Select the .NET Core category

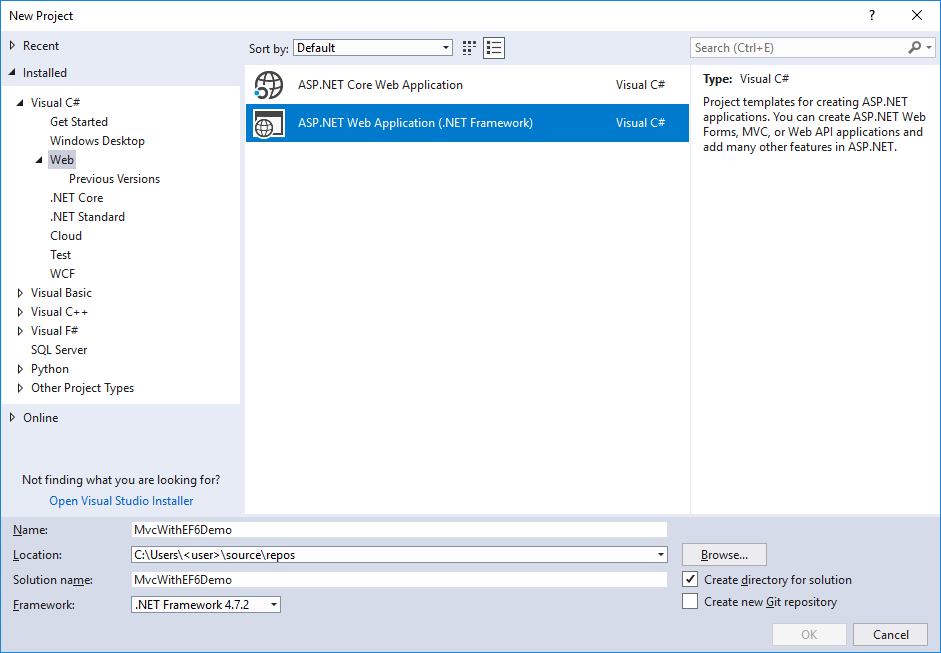tap(76, 198)
